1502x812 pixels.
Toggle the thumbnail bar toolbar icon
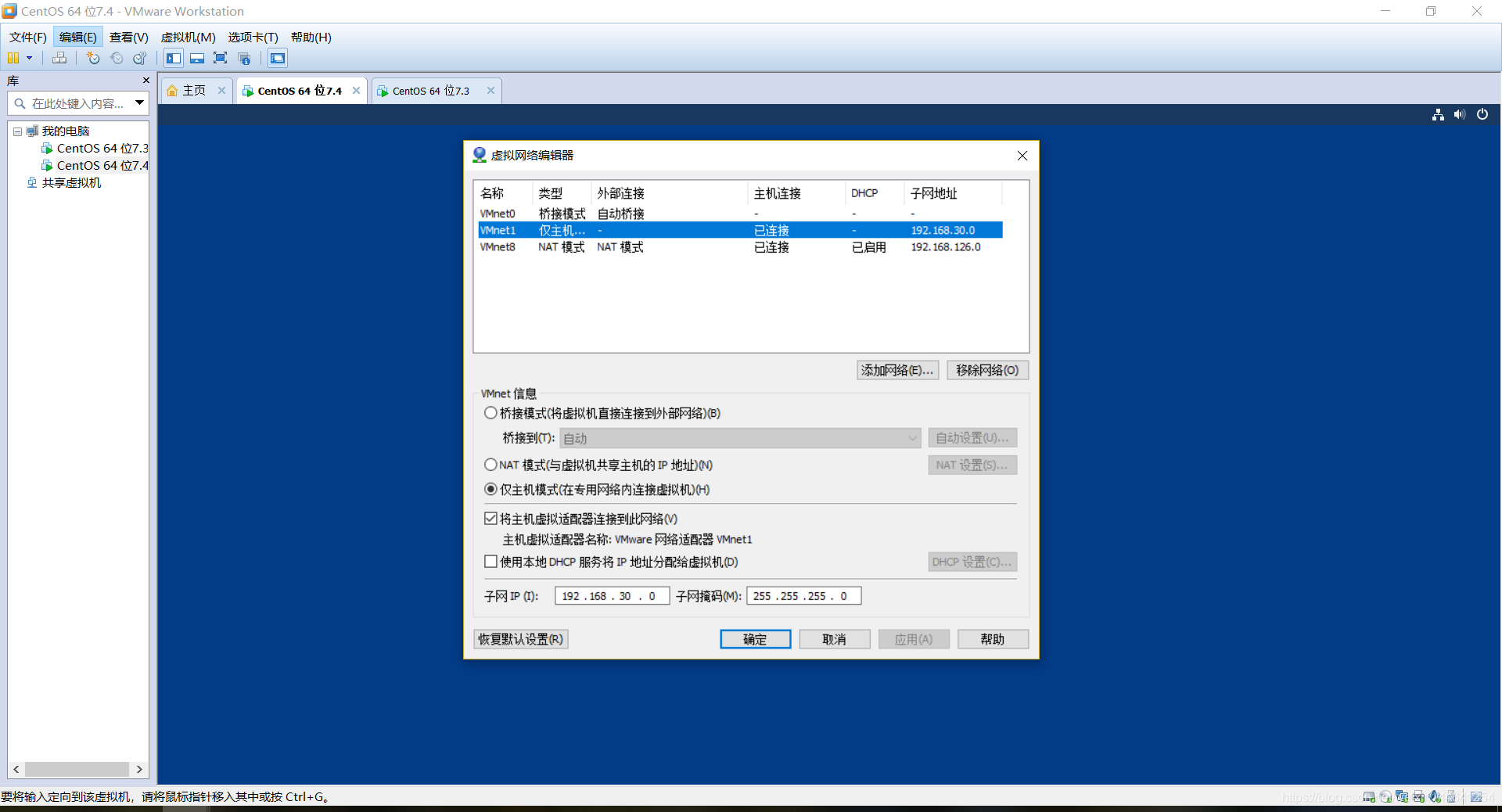[197, 58]
